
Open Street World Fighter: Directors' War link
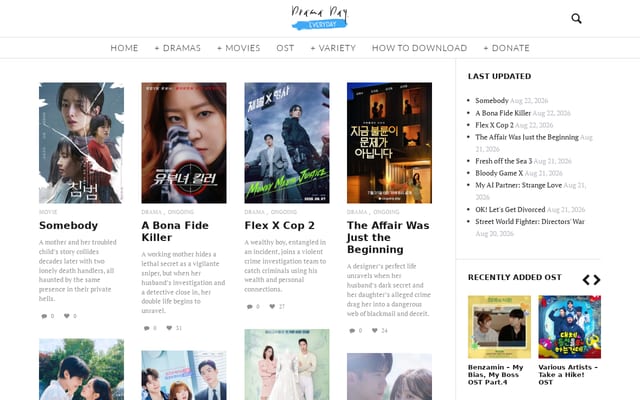click(x=530, y=221)
